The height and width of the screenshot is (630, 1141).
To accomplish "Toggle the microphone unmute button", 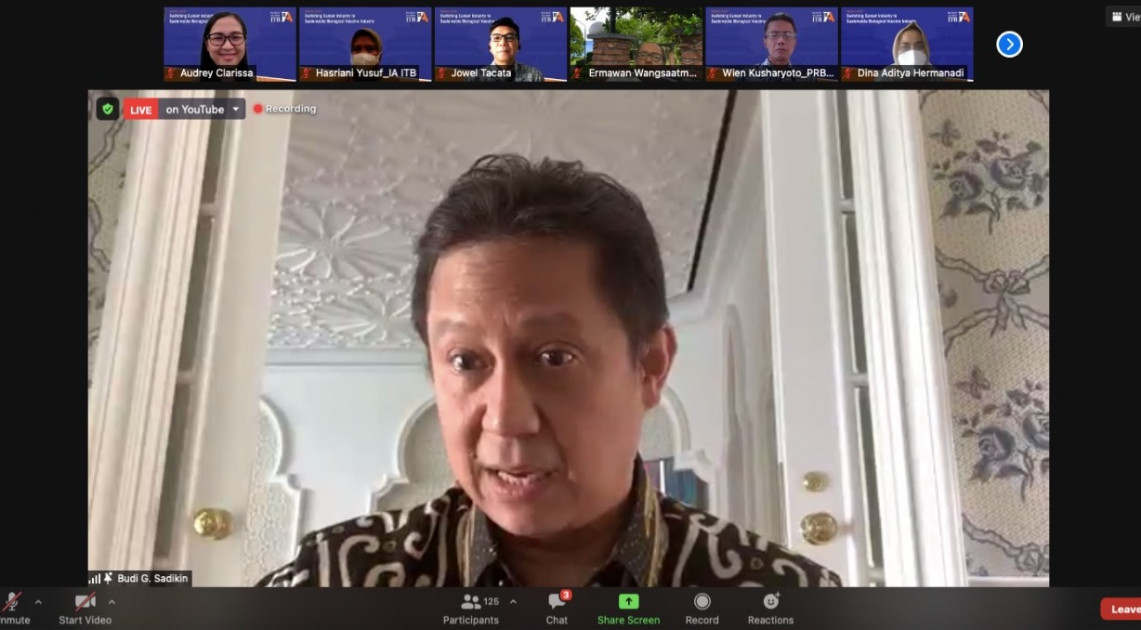I will [12, 608].
